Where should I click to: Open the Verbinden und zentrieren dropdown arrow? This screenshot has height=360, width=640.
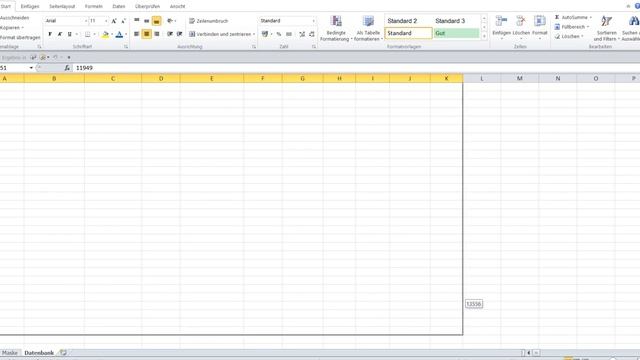click(254, 34)
